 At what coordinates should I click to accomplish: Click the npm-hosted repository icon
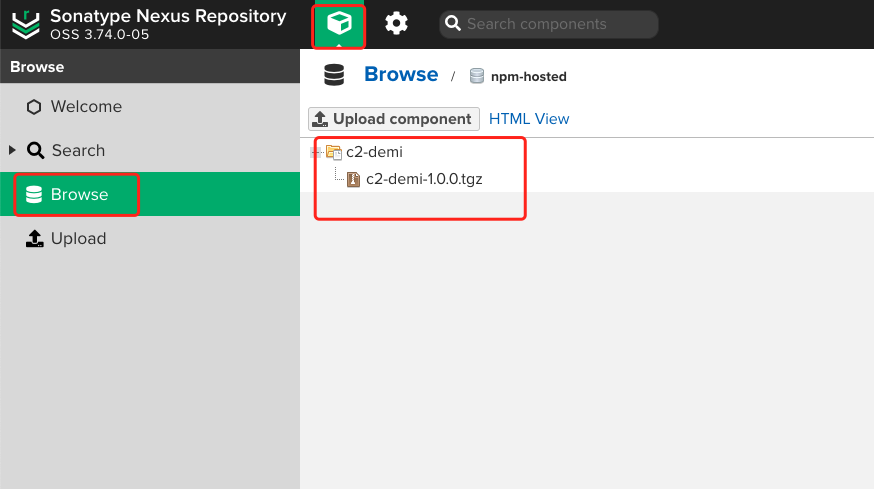click(x=477, y=76)
